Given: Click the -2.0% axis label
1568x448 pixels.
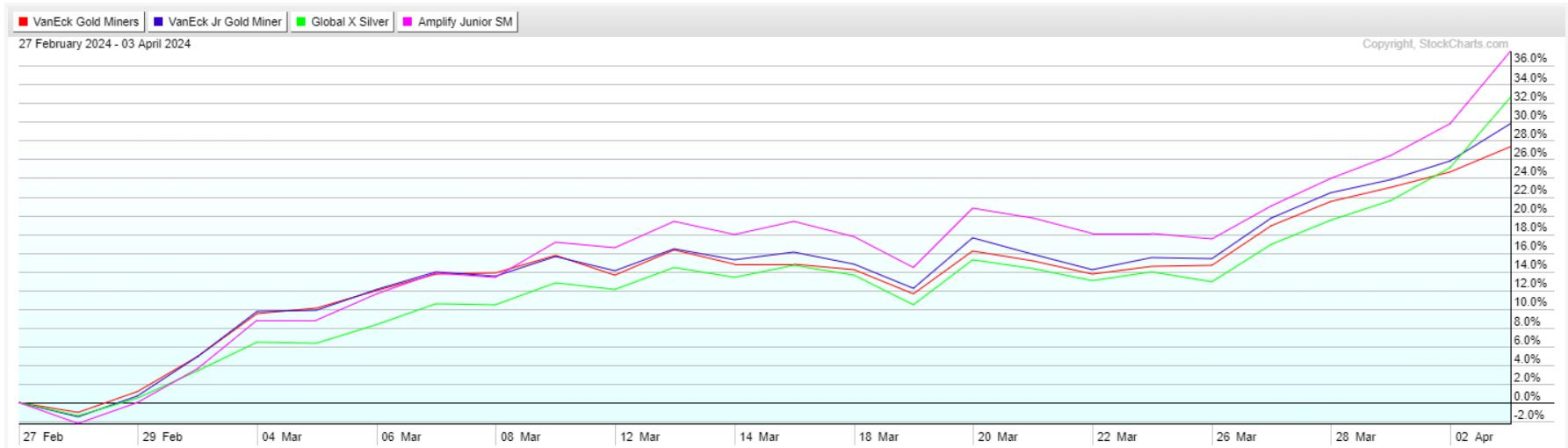Looking at the screenshot, I should 1529,415.
